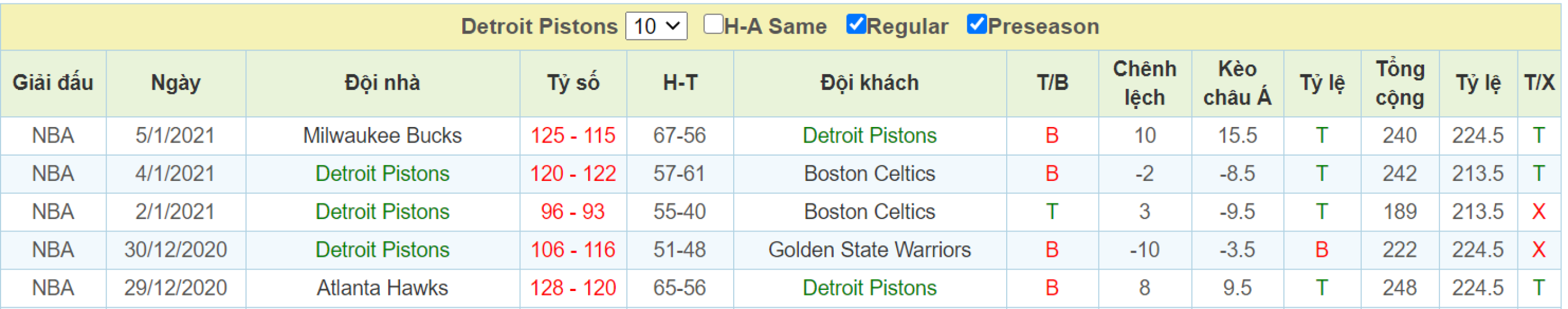Click the 106 - 116 score link

click(x=573, y=250)
